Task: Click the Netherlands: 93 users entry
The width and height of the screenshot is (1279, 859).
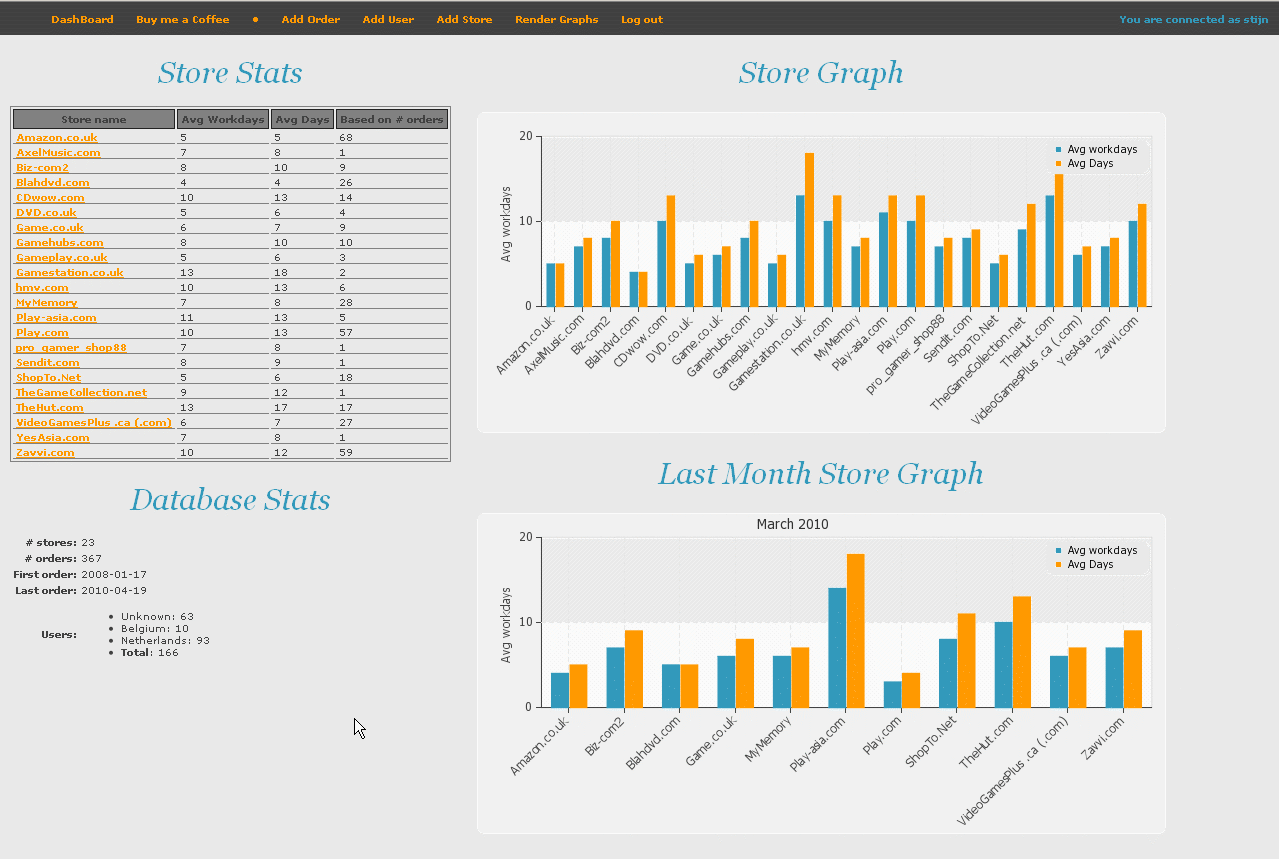Action: tap(165, 640)
